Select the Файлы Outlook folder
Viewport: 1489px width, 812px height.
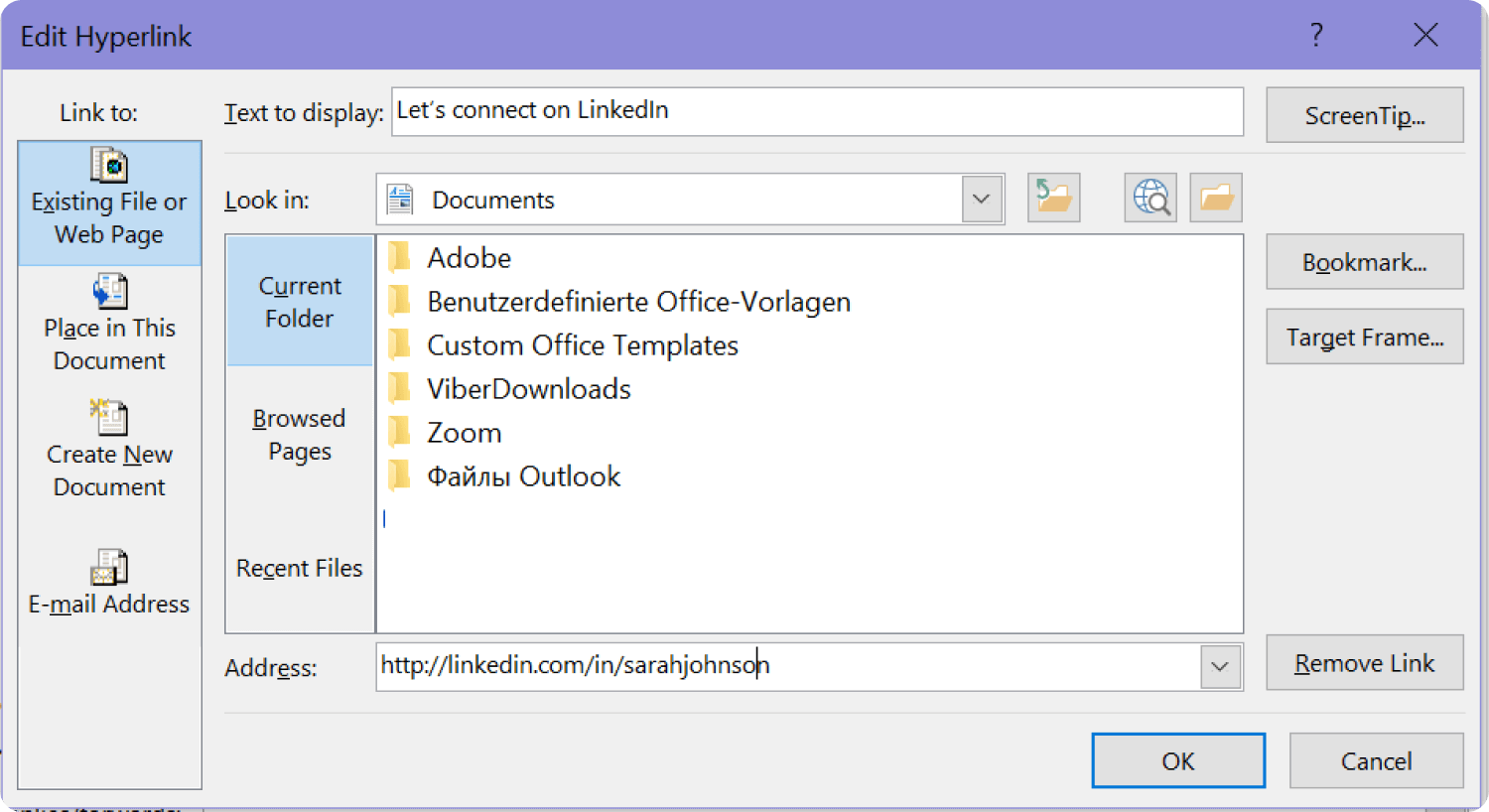pyautogui.click(x=504, y=476)
